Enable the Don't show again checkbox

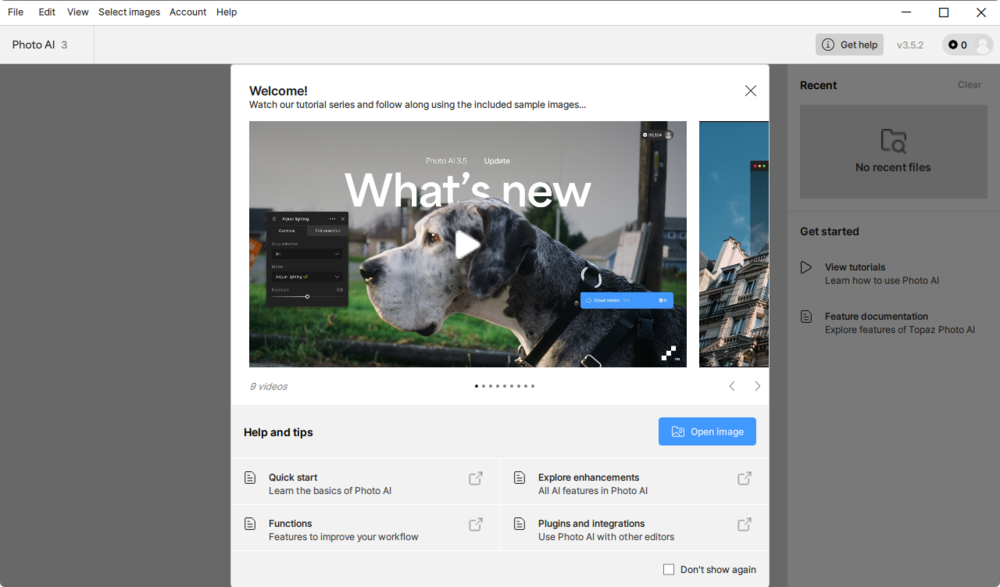(x=669, y=570)
